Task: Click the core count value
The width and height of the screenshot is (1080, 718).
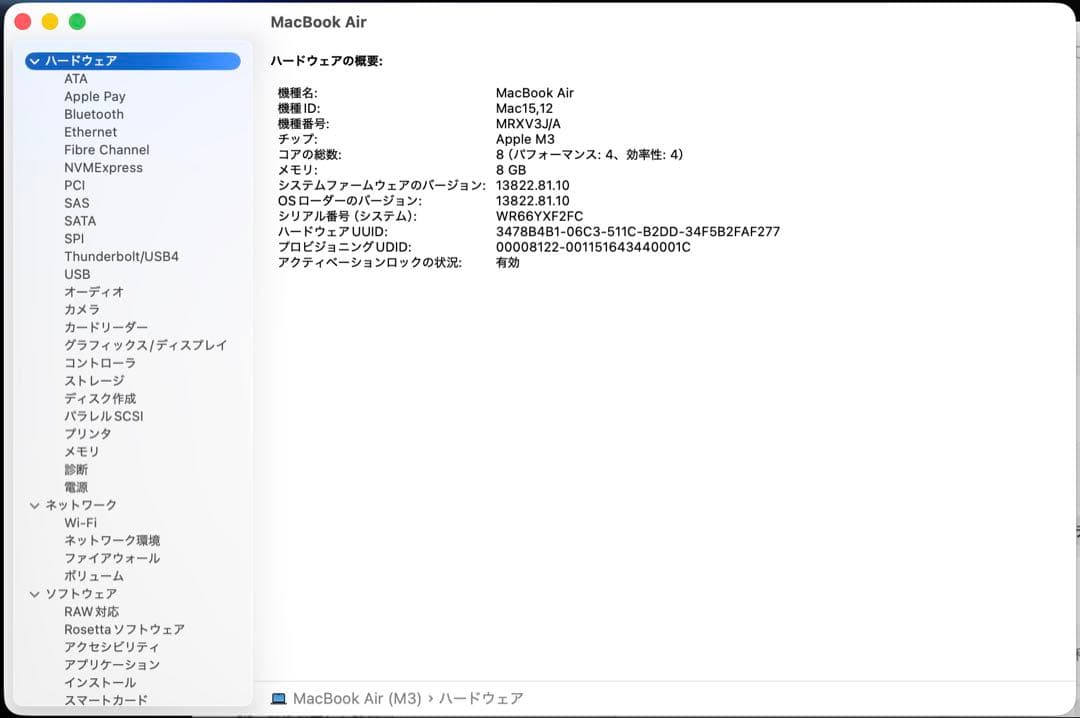Action: tap(590, 155)
